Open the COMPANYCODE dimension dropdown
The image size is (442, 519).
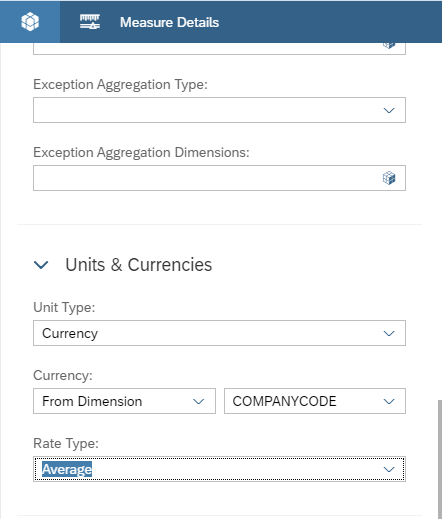point(389,401)
